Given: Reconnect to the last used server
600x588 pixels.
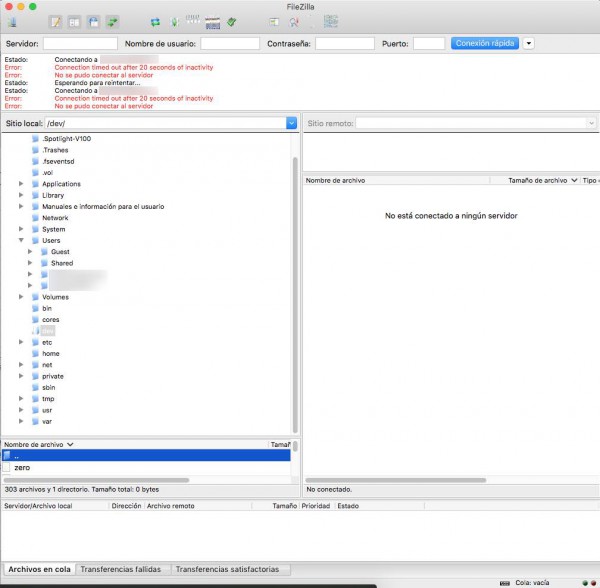Looking at the screenshot, I should coord(232,22).
